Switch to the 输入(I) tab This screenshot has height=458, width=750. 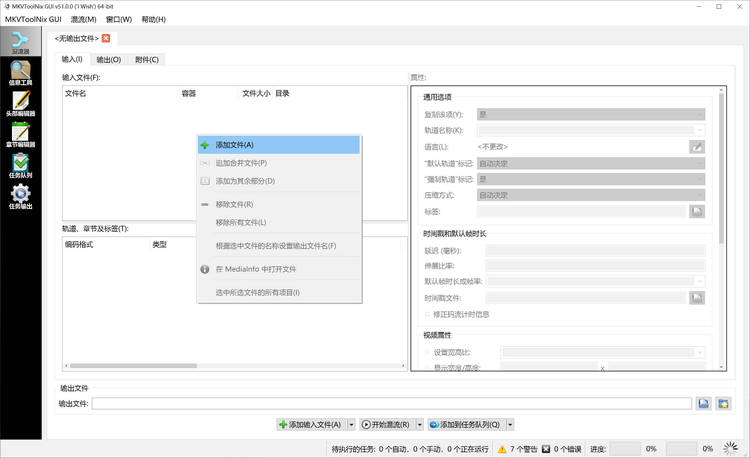[x=72, y=59]
